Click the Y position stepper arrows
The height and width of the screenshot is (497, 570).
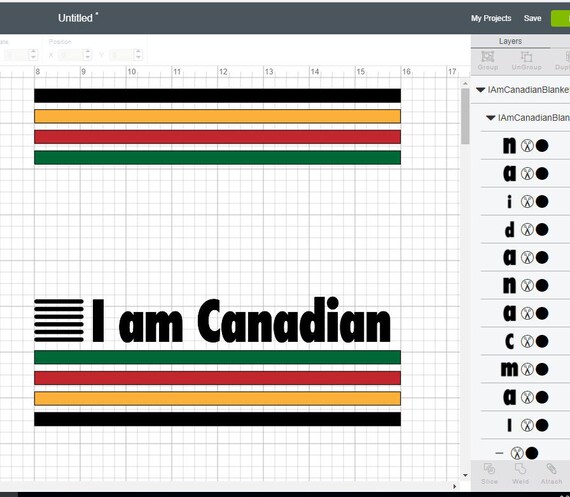tap(138, 55)
